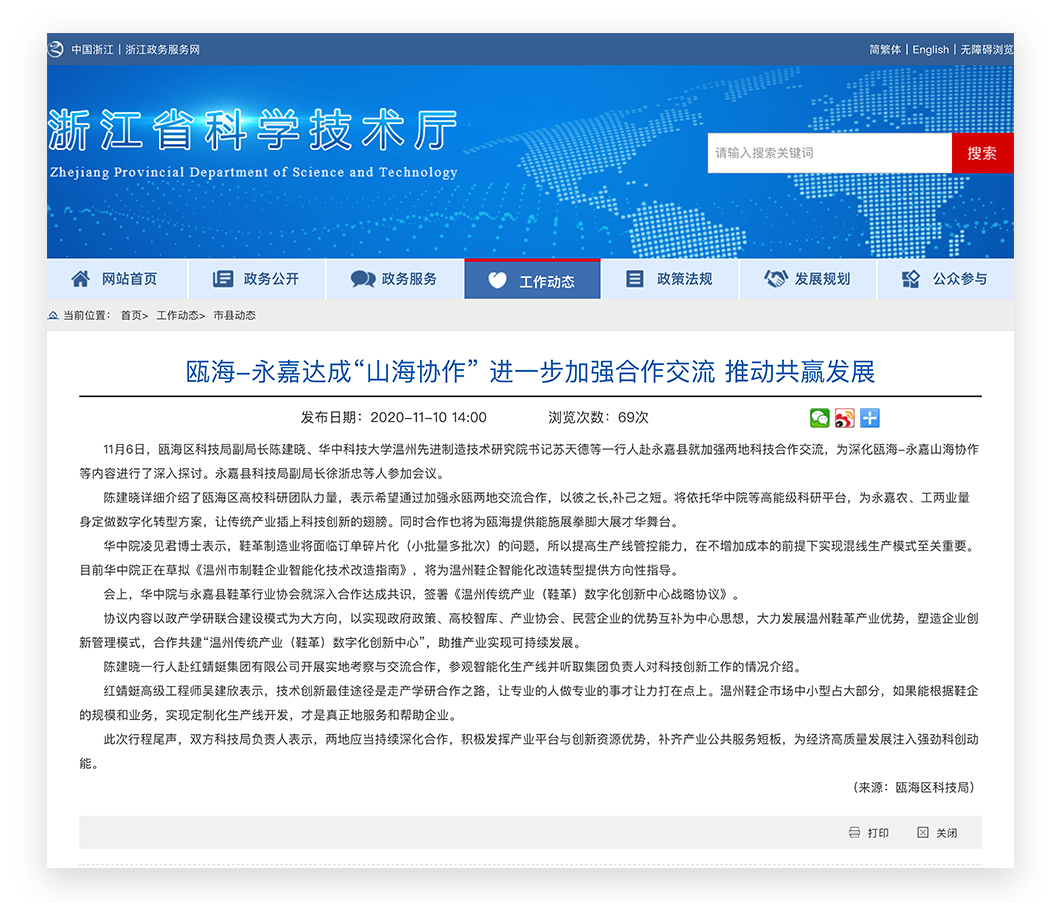Click the paragraph starting 红蜻蜓高级工程师吴建欣
The width and height of the screenshot is (1063, 903).
pyautogui.click(x=529, y=703)
